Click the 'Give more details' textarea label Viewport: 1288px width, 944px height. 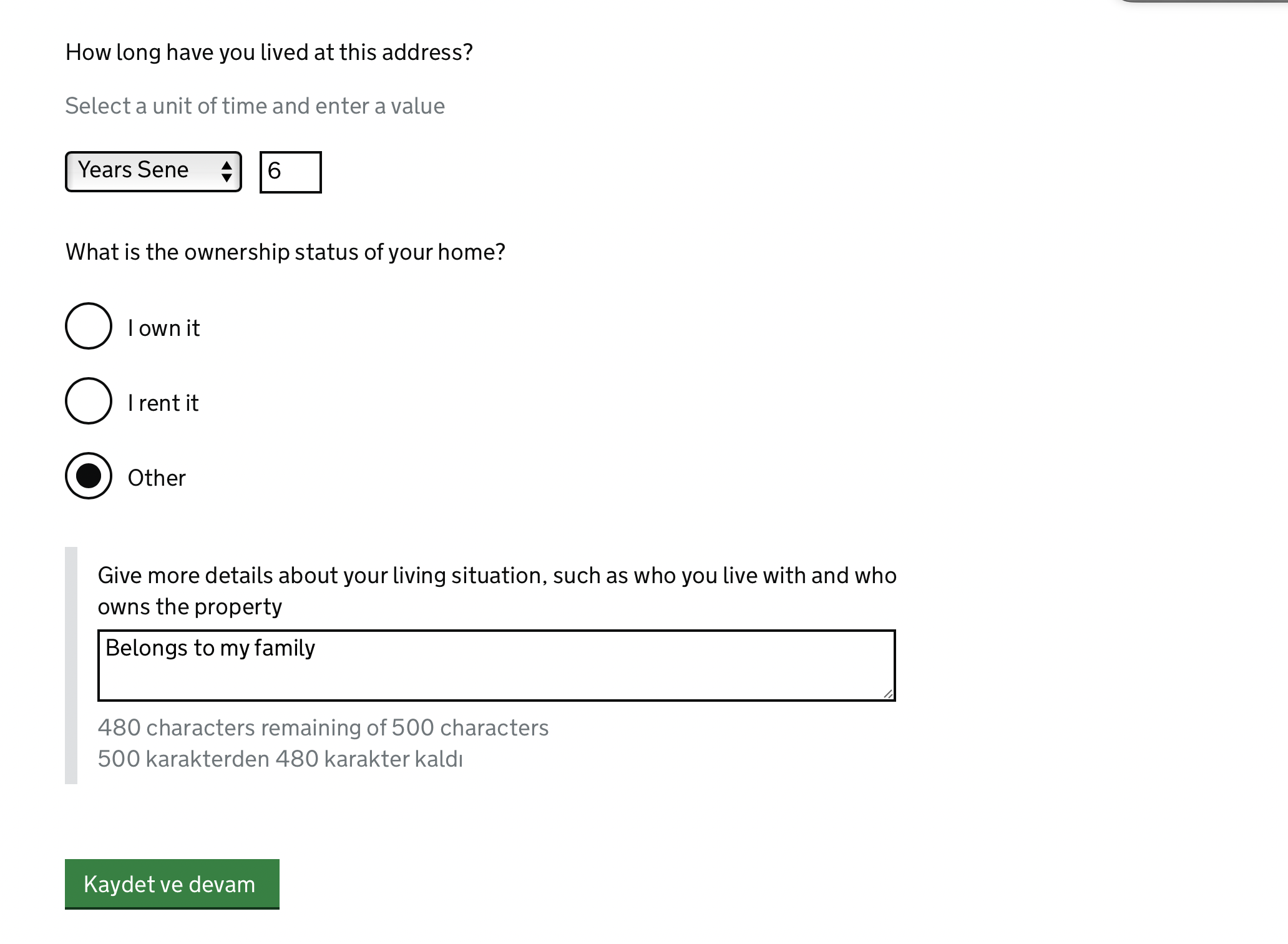tap(497, 591)
